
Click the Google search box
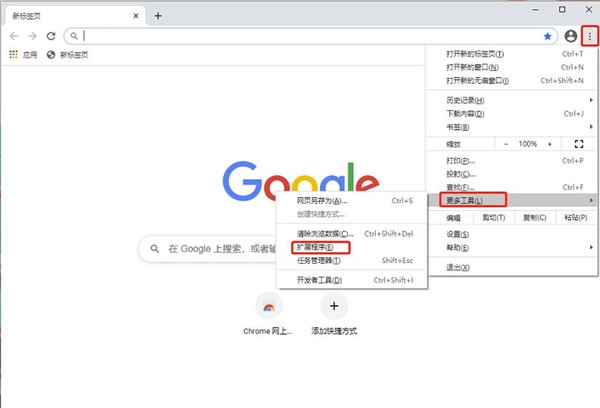coord(209,249)
